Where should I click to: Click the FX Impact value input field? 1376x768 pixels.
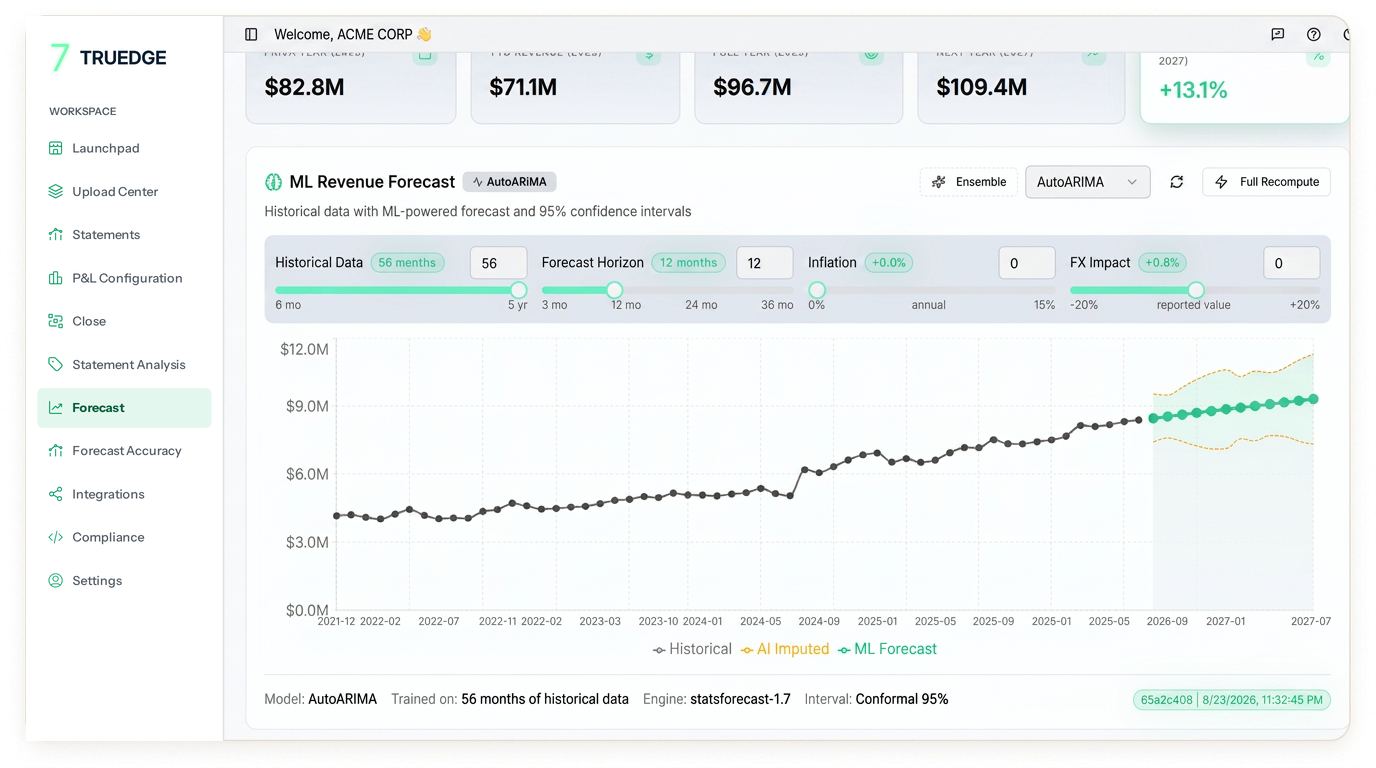1292,263
